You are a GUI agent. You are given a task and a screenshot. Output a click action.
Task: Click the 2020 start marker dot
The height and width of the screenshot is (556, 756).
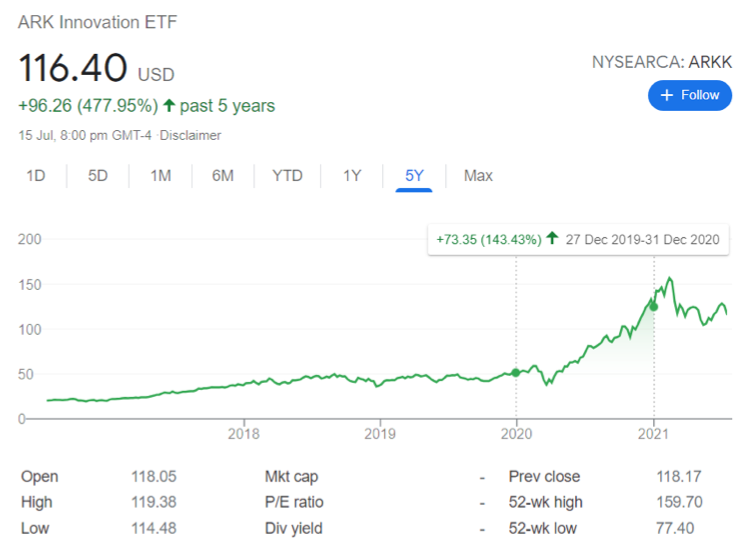516,372
